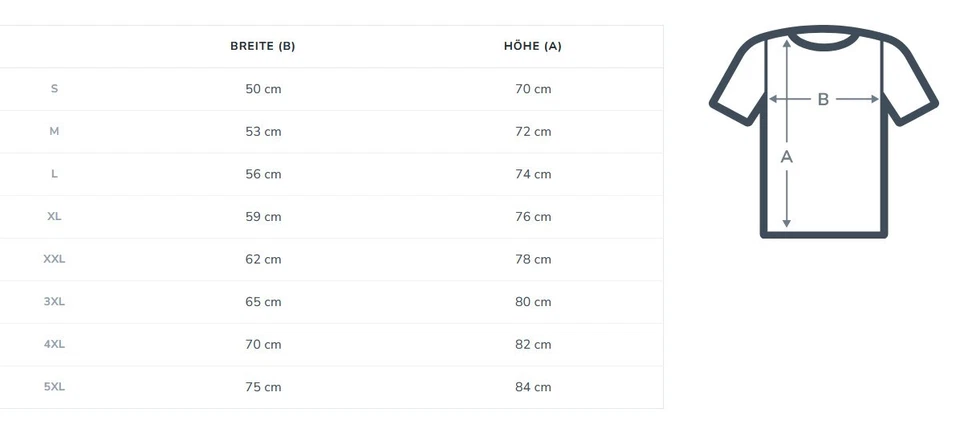The width and height of the screenshot is (960, 429).
Task: Select the 5XL size row label
Action: pyautogui.click(x=54, y=386)
